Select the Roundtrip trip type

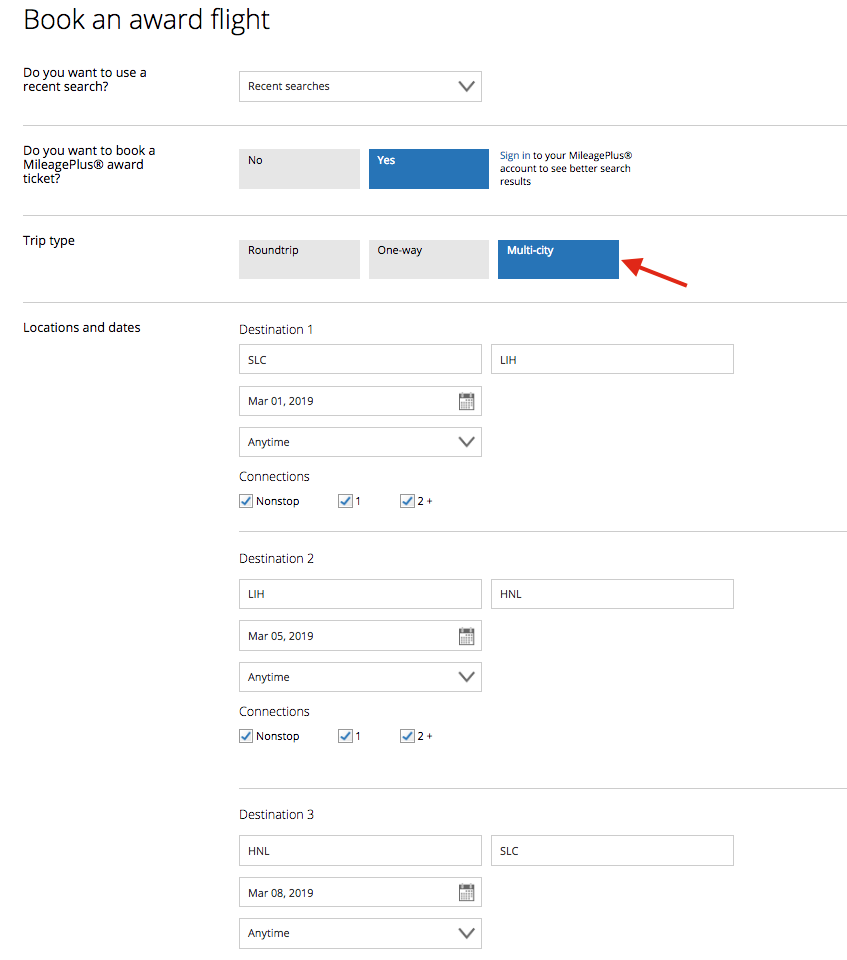pos(298,259)
